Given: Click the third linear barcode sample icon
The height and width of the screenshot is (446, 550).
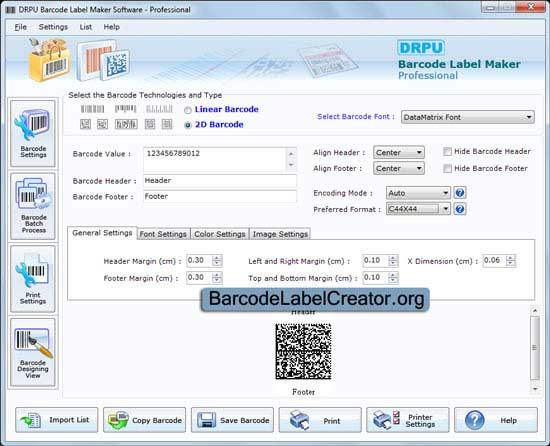Looking at the screenshot, I should click(x=159, y=109).
